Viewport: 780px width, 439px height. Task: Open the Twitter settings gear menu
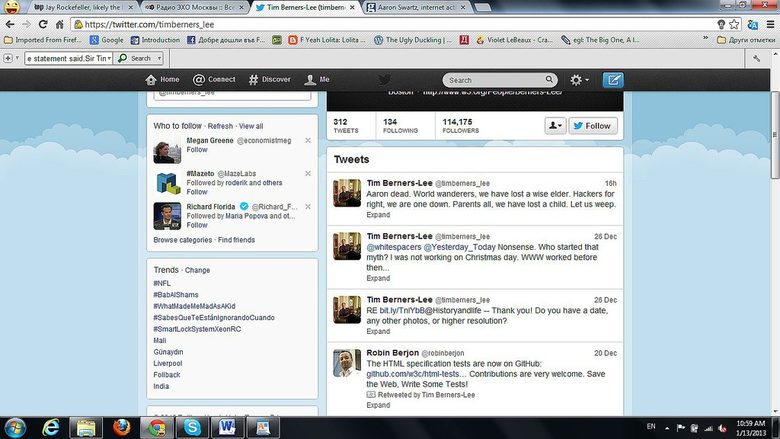[x=580, y=80]
